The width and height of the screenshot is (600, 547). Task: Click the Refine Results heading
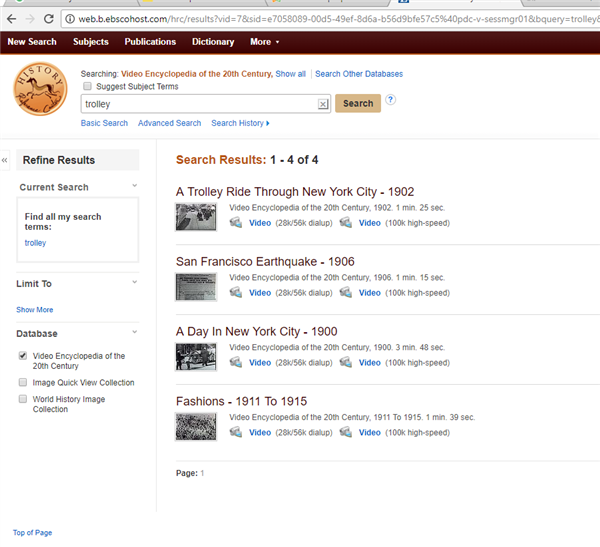click(x=59, y=160)
